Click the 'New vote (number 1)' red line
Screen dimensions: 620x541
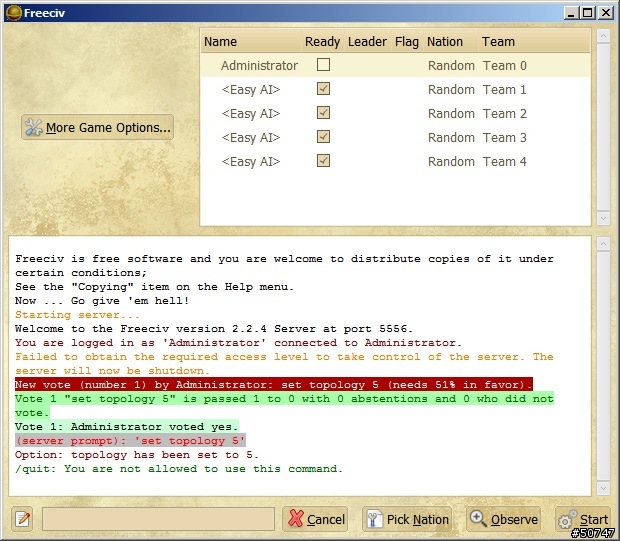[274, 384]
